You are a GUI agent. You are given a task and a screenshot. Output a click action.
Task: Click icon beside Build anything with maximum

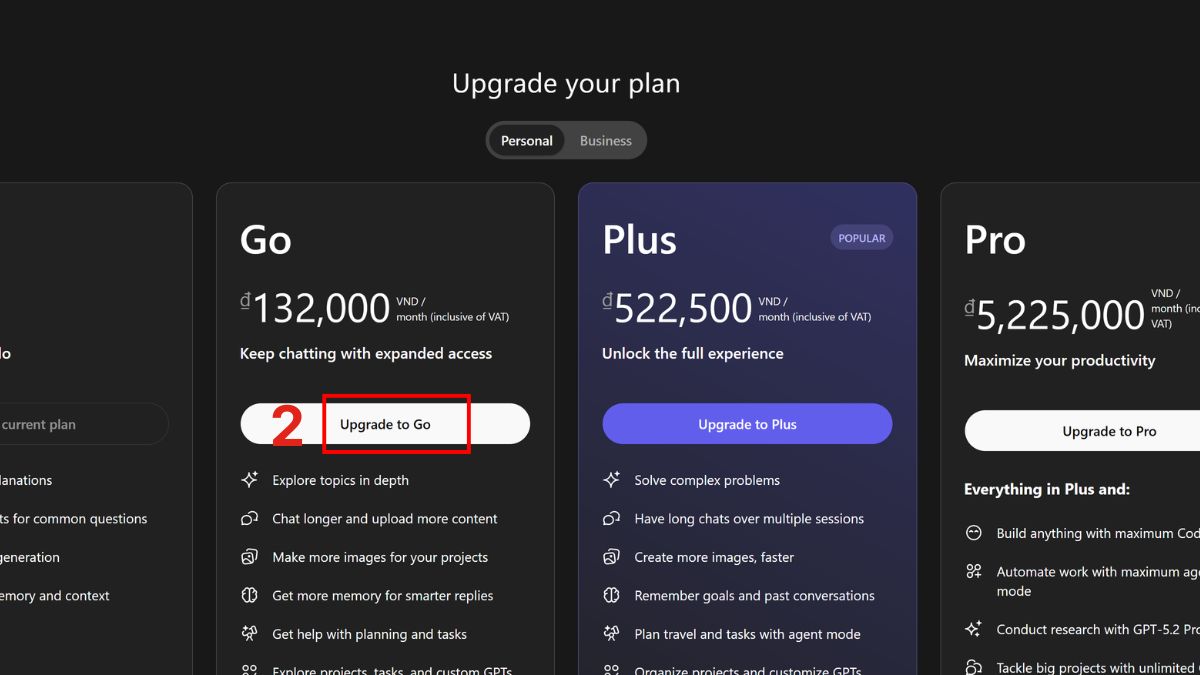point(974,533)
